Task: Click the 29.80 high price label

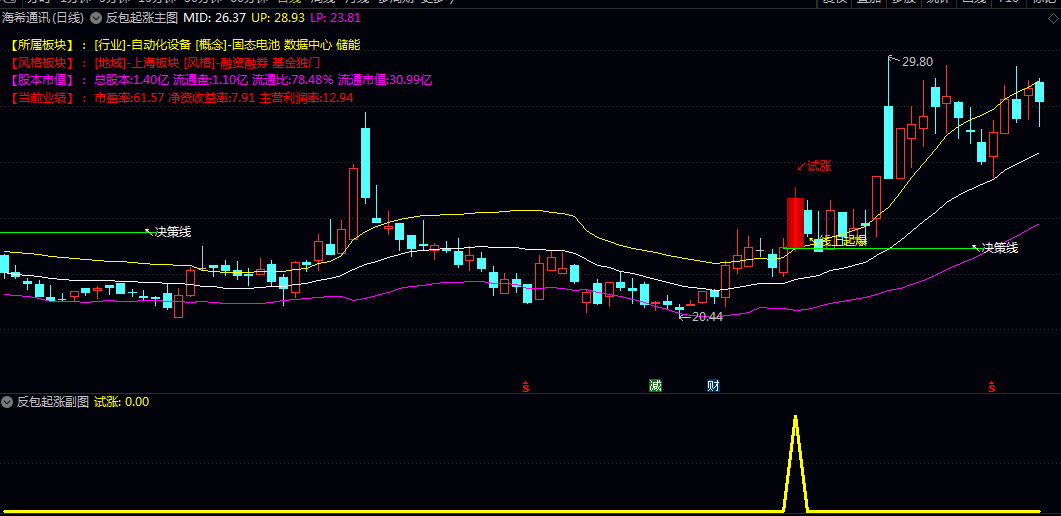Action: click(x=918, y=62)
